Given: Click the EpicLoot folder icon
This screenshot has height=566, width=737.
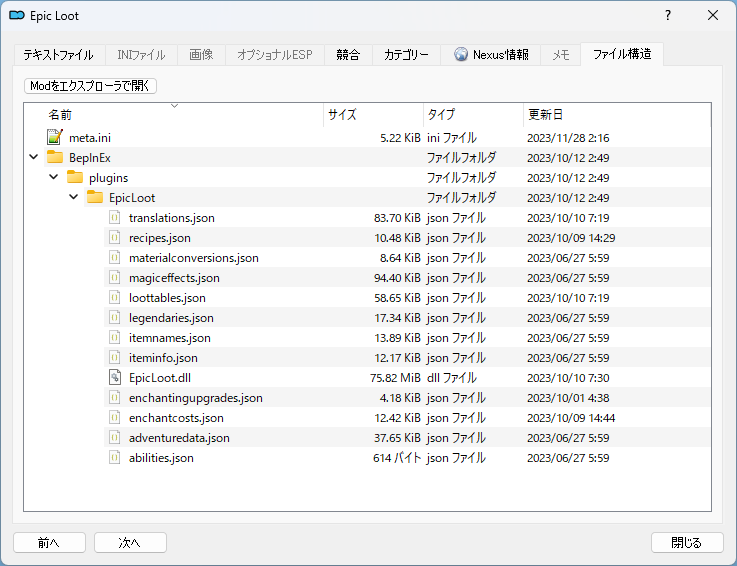Looking at the screenshot, I should click(94, 197).
